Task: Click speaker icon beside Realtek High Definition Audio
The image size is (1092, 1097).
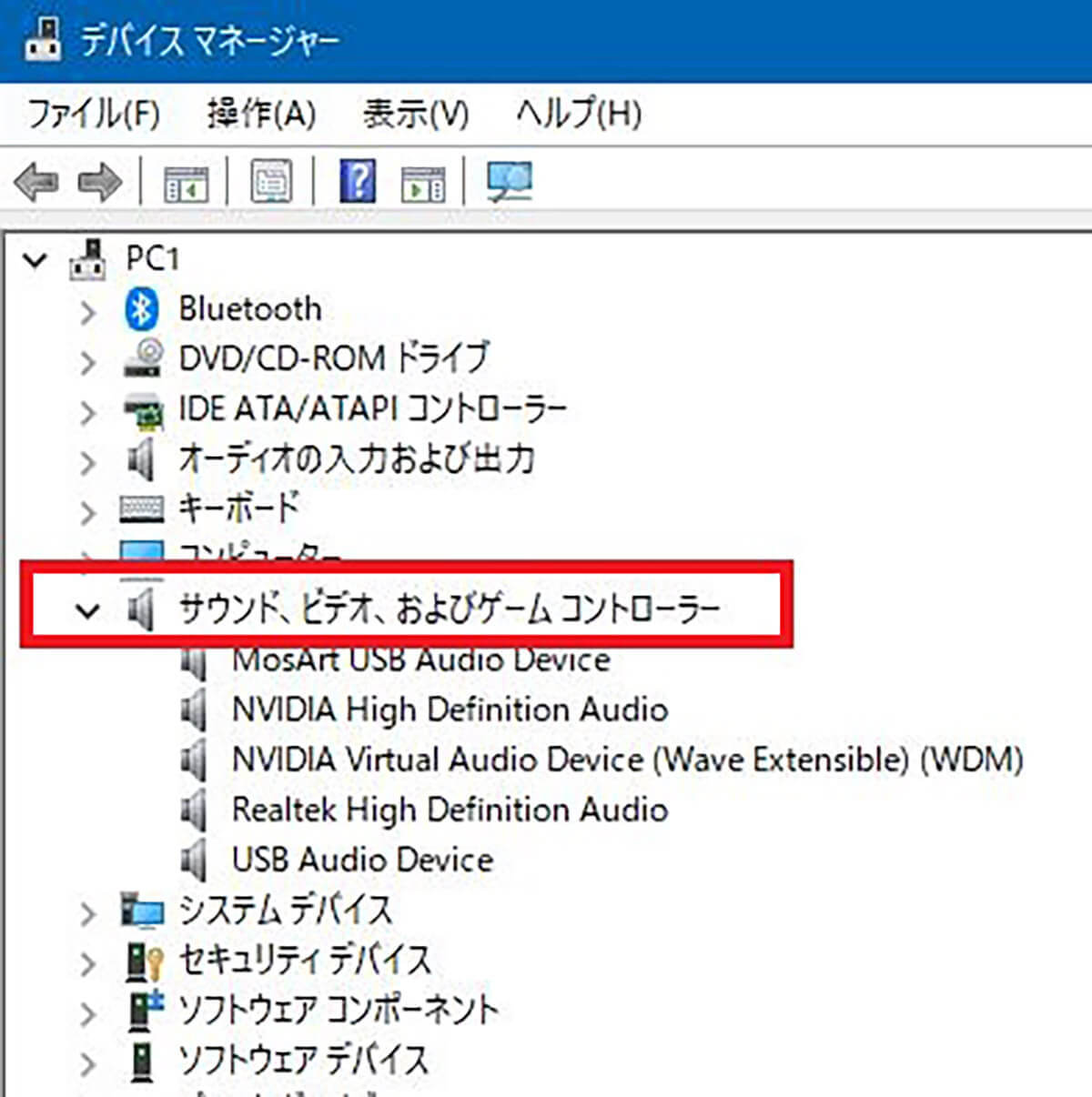Action: (193, 810)
